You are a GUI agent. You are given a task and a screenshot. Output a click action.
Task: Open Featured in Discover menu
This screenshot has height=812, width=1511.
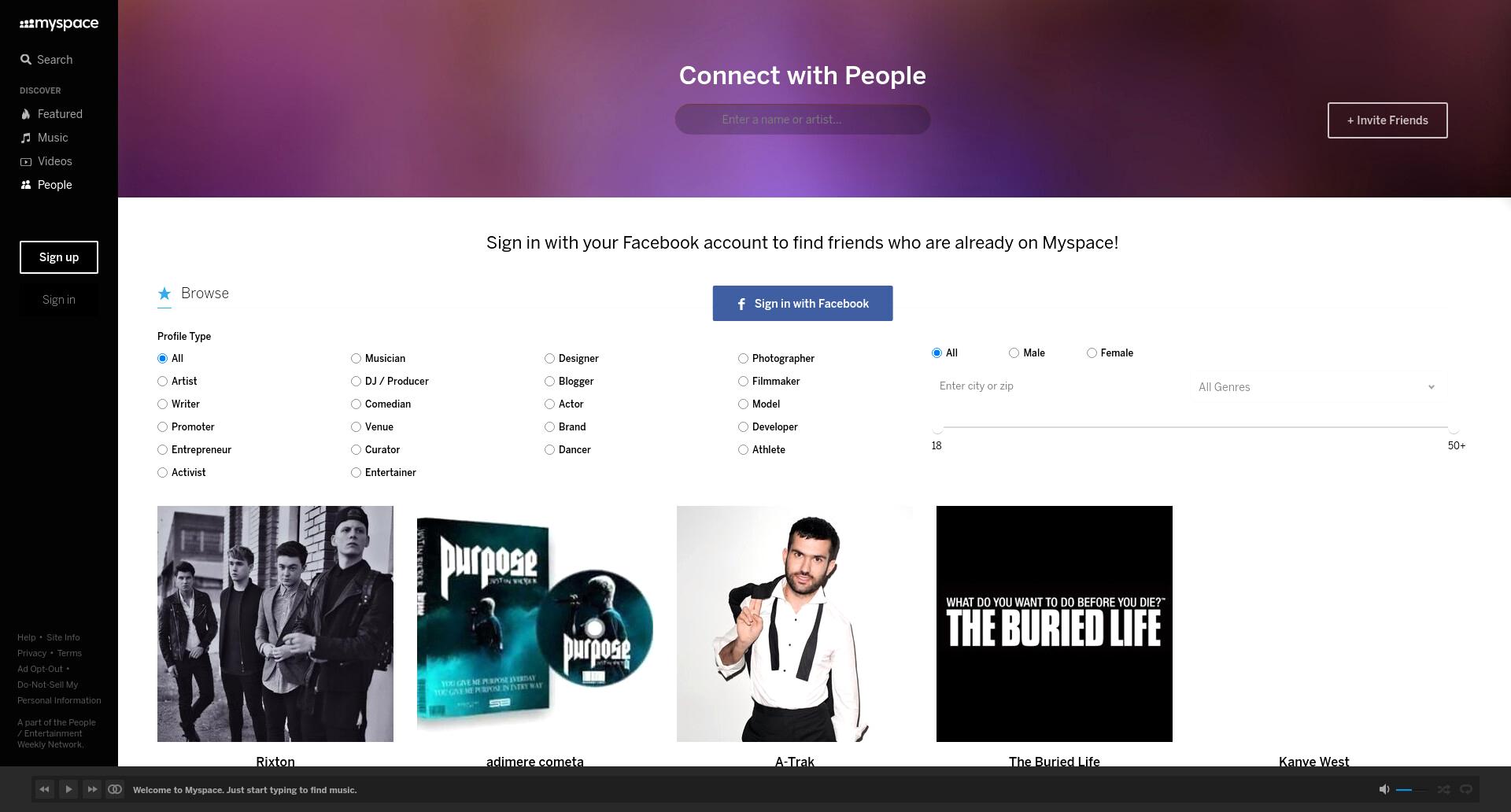(60, 114)
